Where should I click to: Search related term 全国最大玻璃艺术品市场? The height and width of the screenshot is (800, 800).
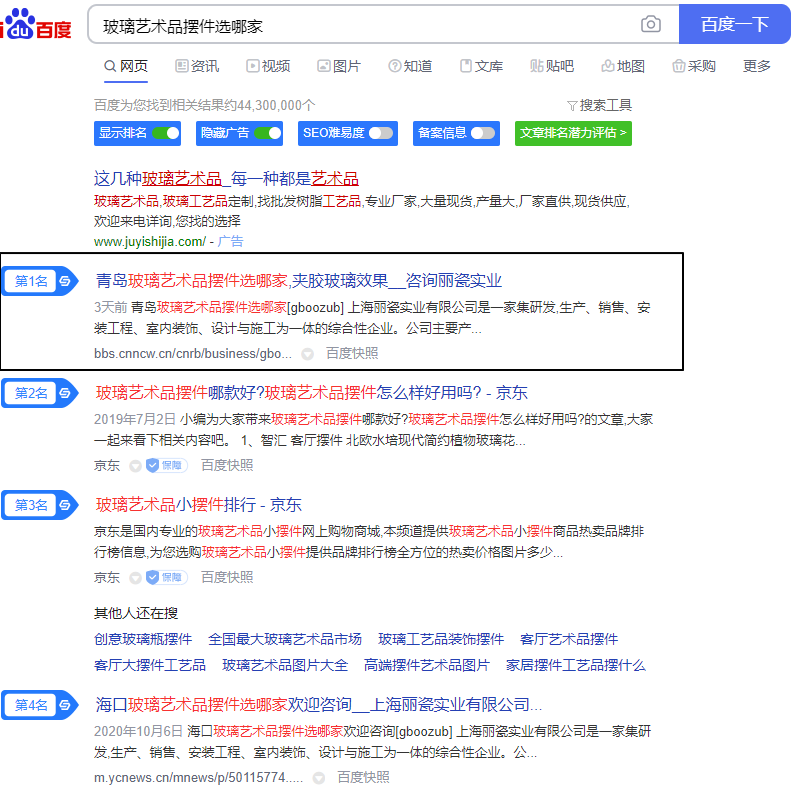click(x=285, y=639)
